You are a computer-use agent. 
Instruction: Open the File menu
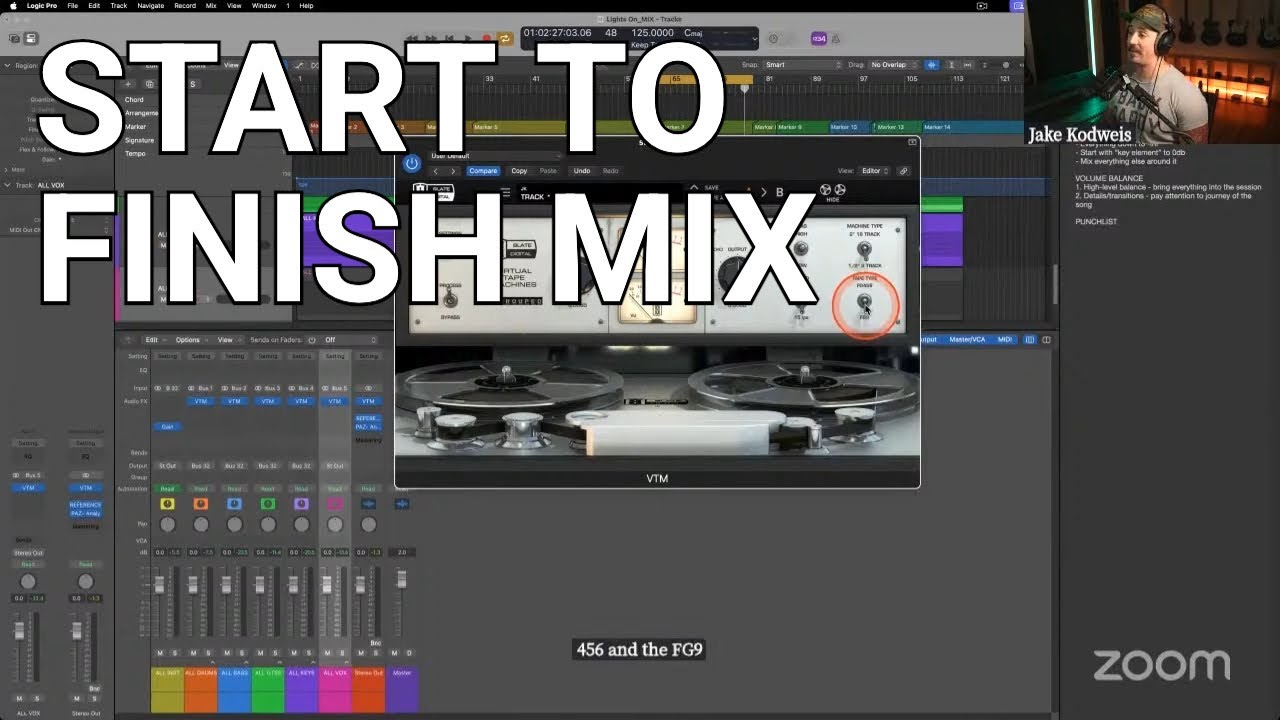coord(73,6)
